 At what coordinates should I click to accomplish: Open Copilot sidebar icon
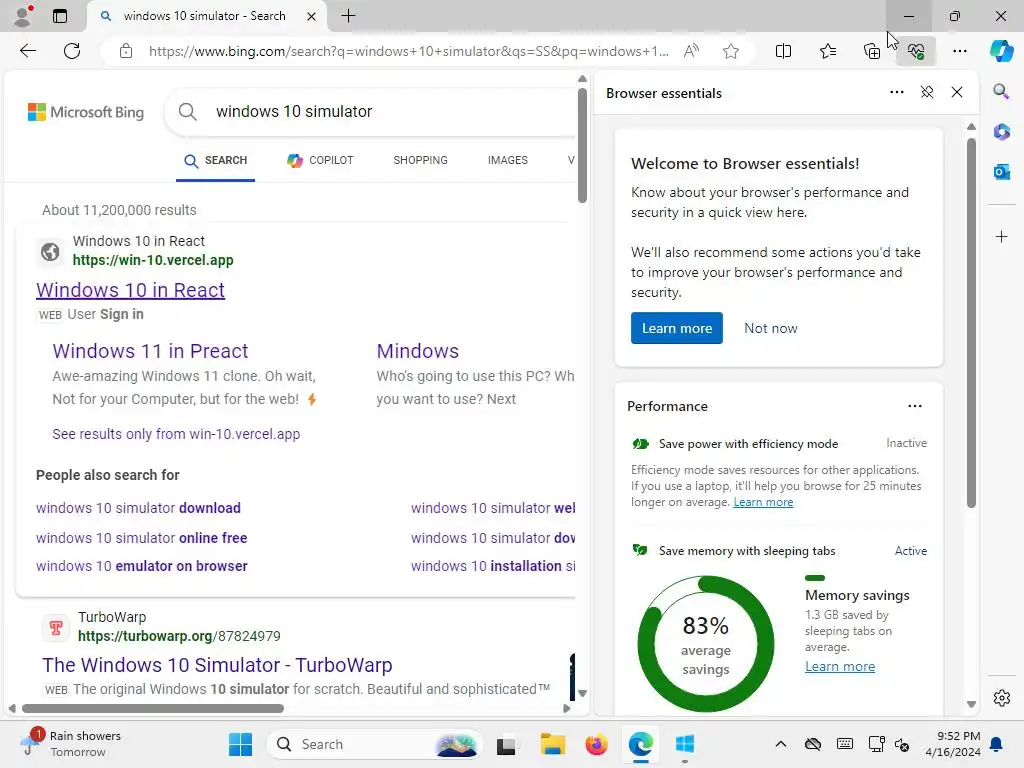pyautogui.click(x=1001, y=51)
